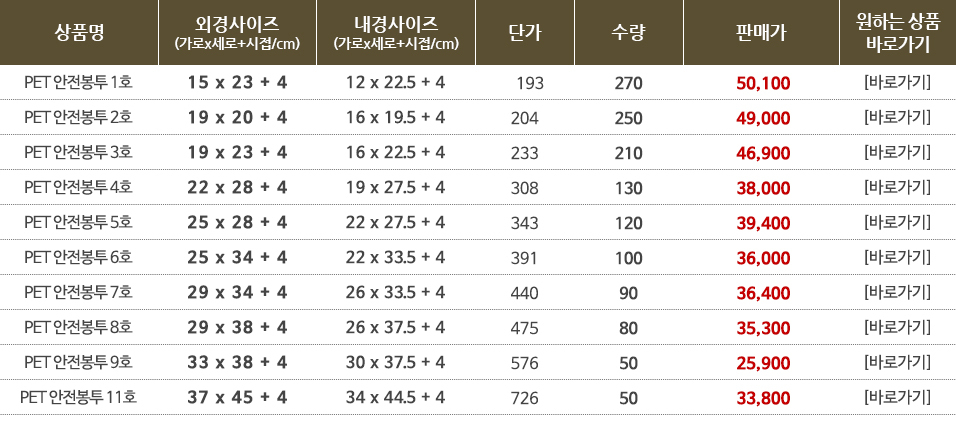The height and width of the screenshot is (428, 956).
Task: Click the 원하는 상품 바로가기 header
Action: point(897,32)
